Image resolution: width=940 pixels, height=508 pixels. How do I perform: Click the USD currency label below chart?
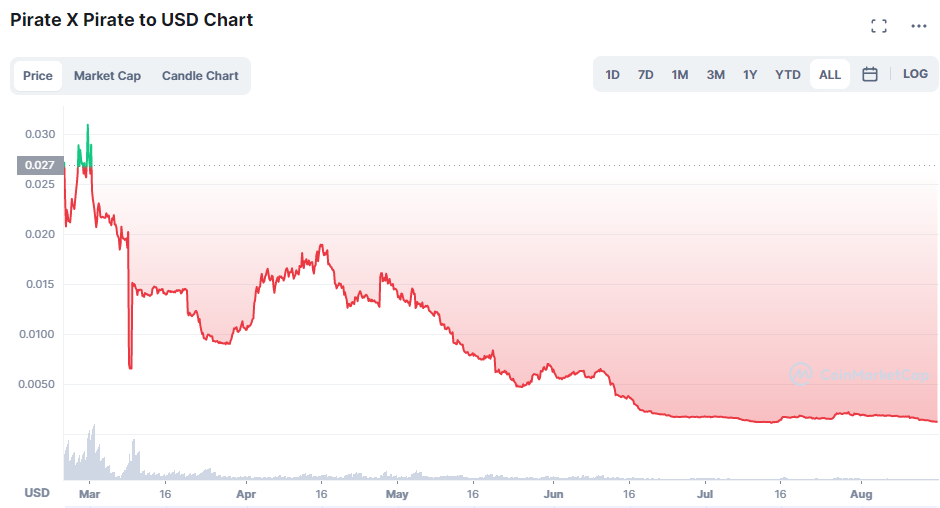(37, 492)
